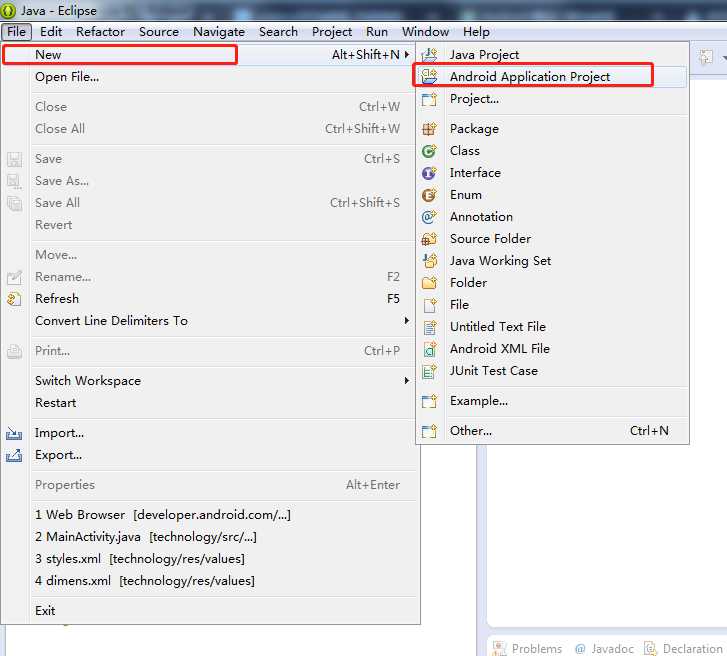Click the Refresh icon in File menu
Image resolution: width=727 pixels, height=656 pixels.
[x=14, y=299]
